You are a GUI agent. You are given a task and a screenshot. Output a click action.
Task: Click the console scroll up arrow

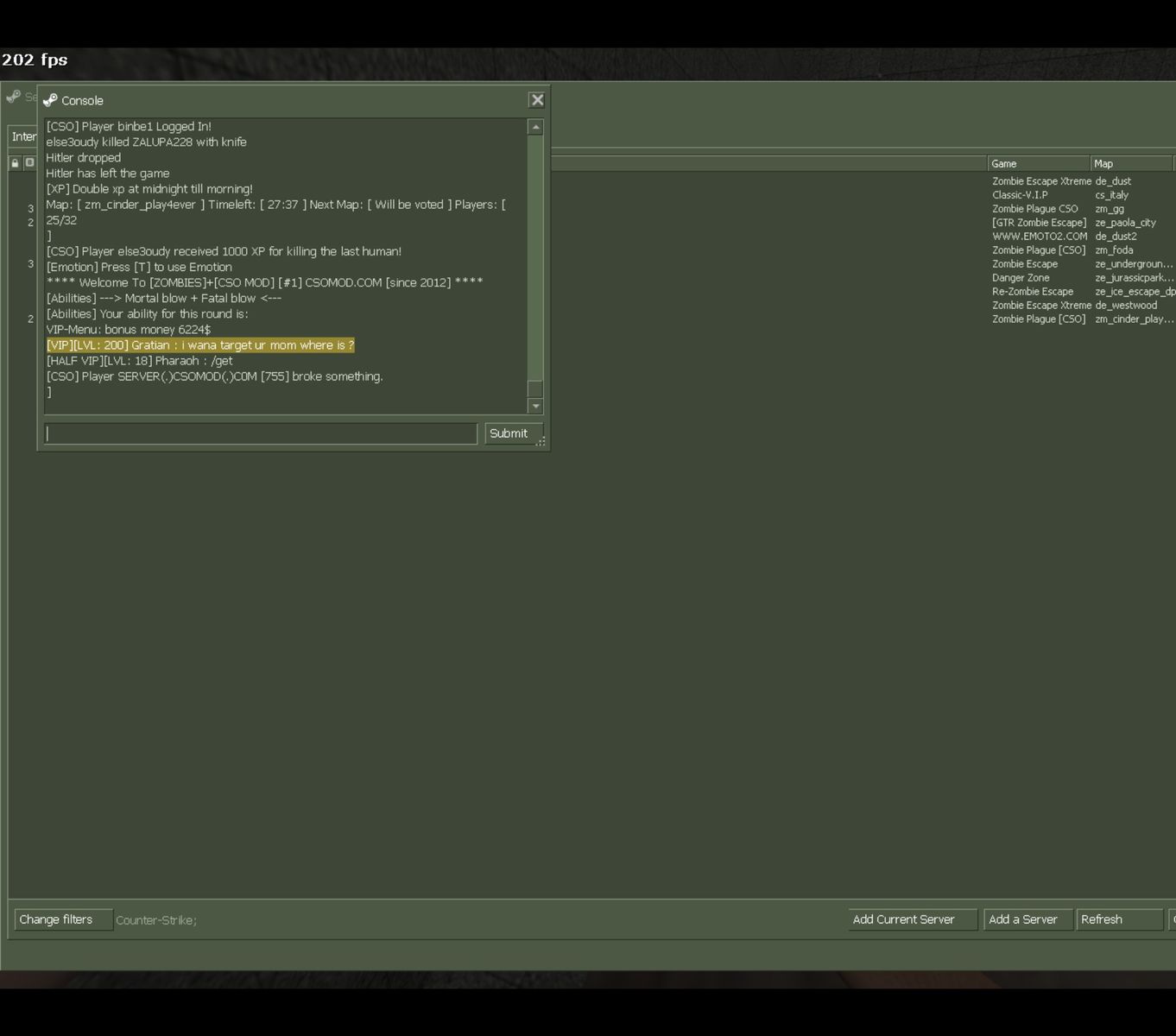coord(535,127)
